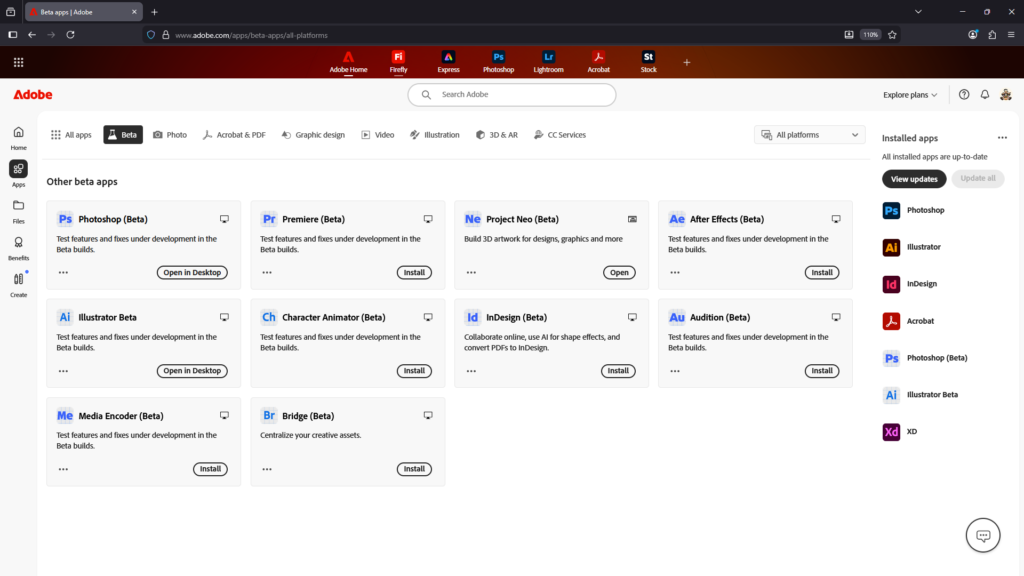This screenshot has height=576, width=1024.
Task: Open Lightroom via its top bar icon
Action: point(548,61)
